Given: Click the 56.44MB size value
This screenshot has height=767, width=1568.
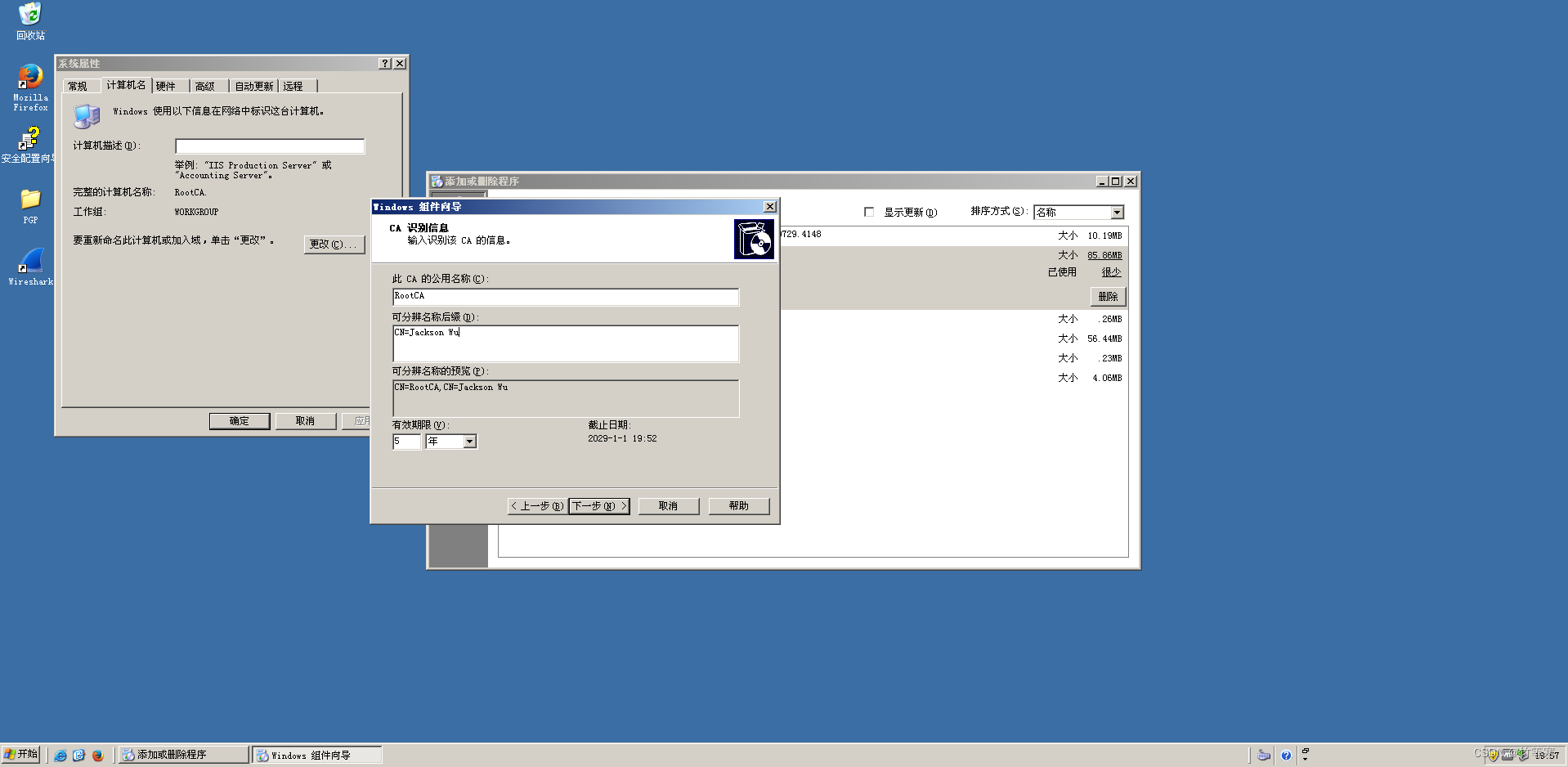Looking at the screenshot, I should 1104,339.
